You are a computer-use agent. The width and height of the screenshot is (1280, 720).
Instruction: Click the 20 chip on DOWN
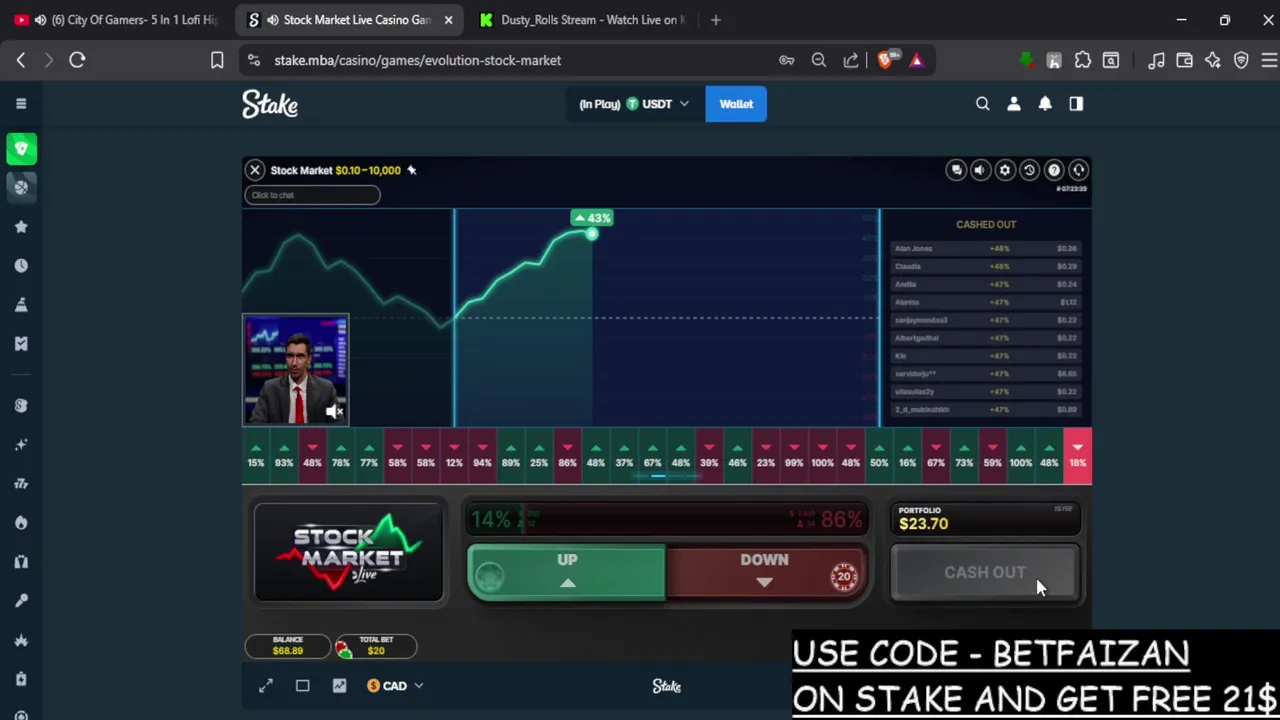click(844, 576)
